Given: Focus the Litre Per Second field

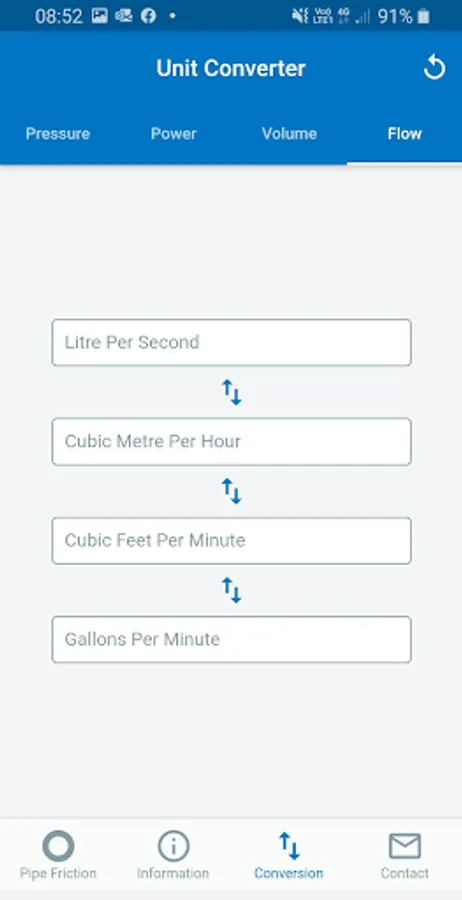Looking at the screenshot, I should (231, 343).
